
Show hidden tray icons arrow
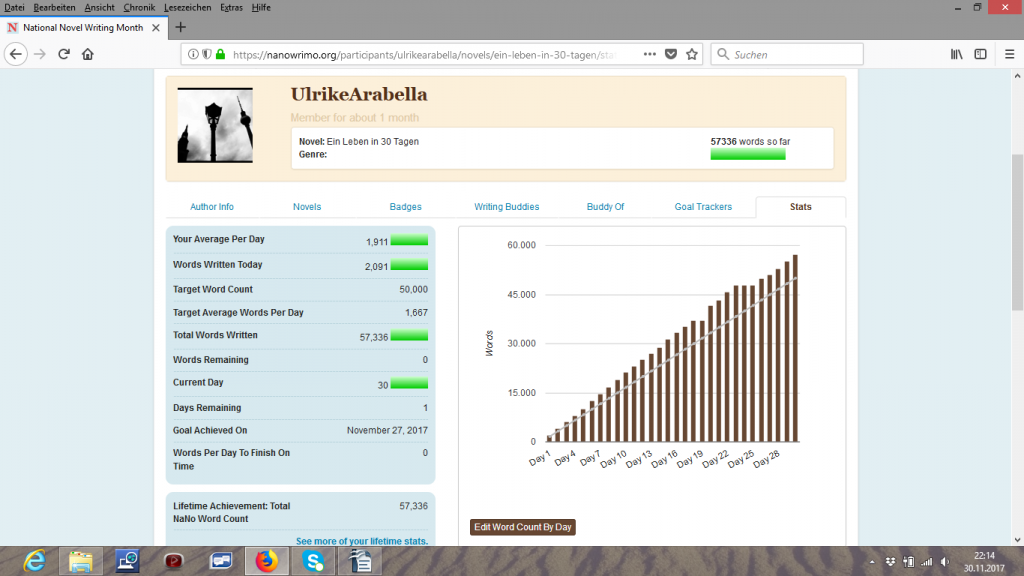click(872, 562)
